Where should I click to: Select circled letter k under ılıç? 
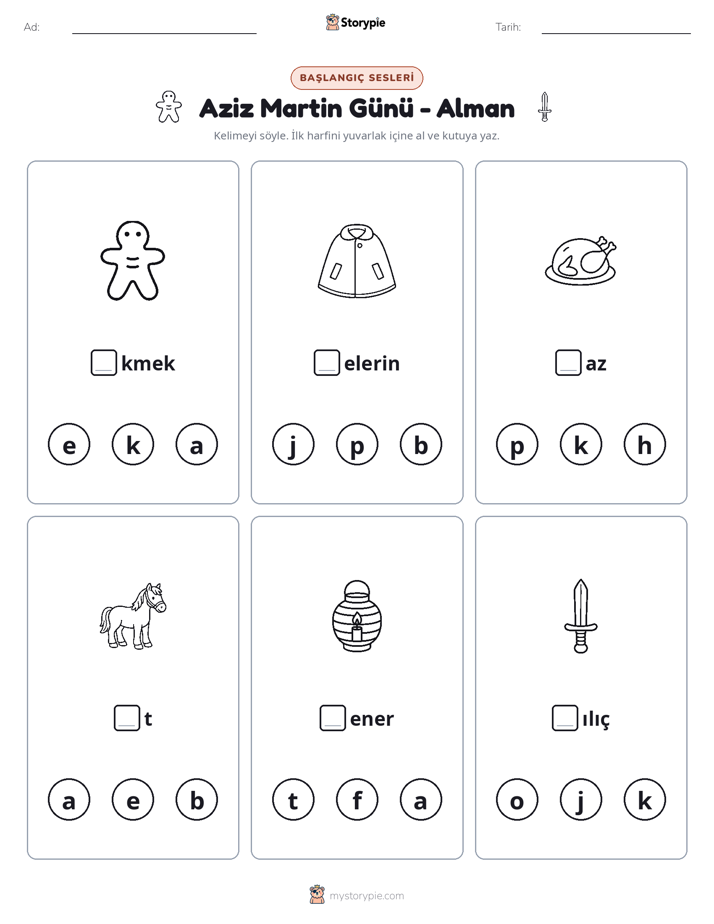[644, 800]
